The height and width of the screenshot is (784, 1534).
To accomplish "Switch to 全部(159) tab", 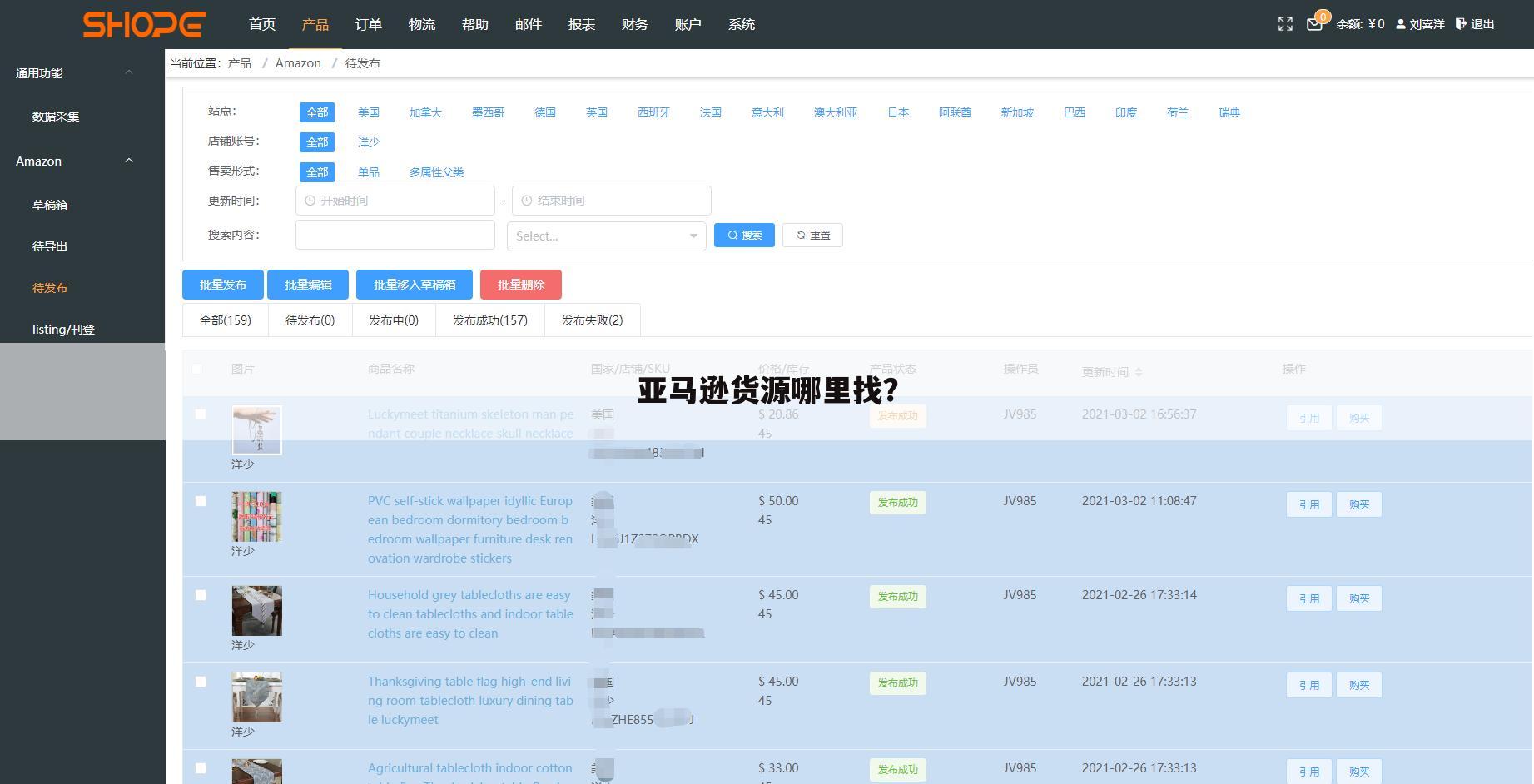I will pos(226,320).
